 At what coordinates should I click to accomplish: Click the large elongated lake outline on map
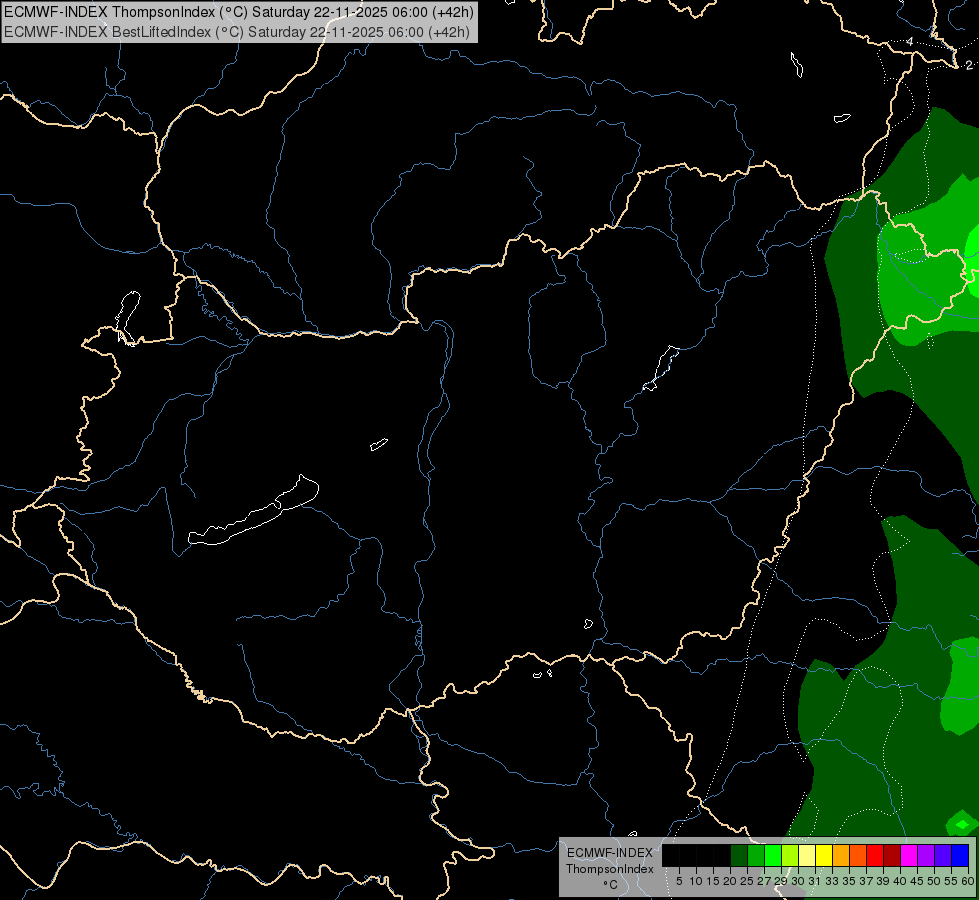[253, 511]
